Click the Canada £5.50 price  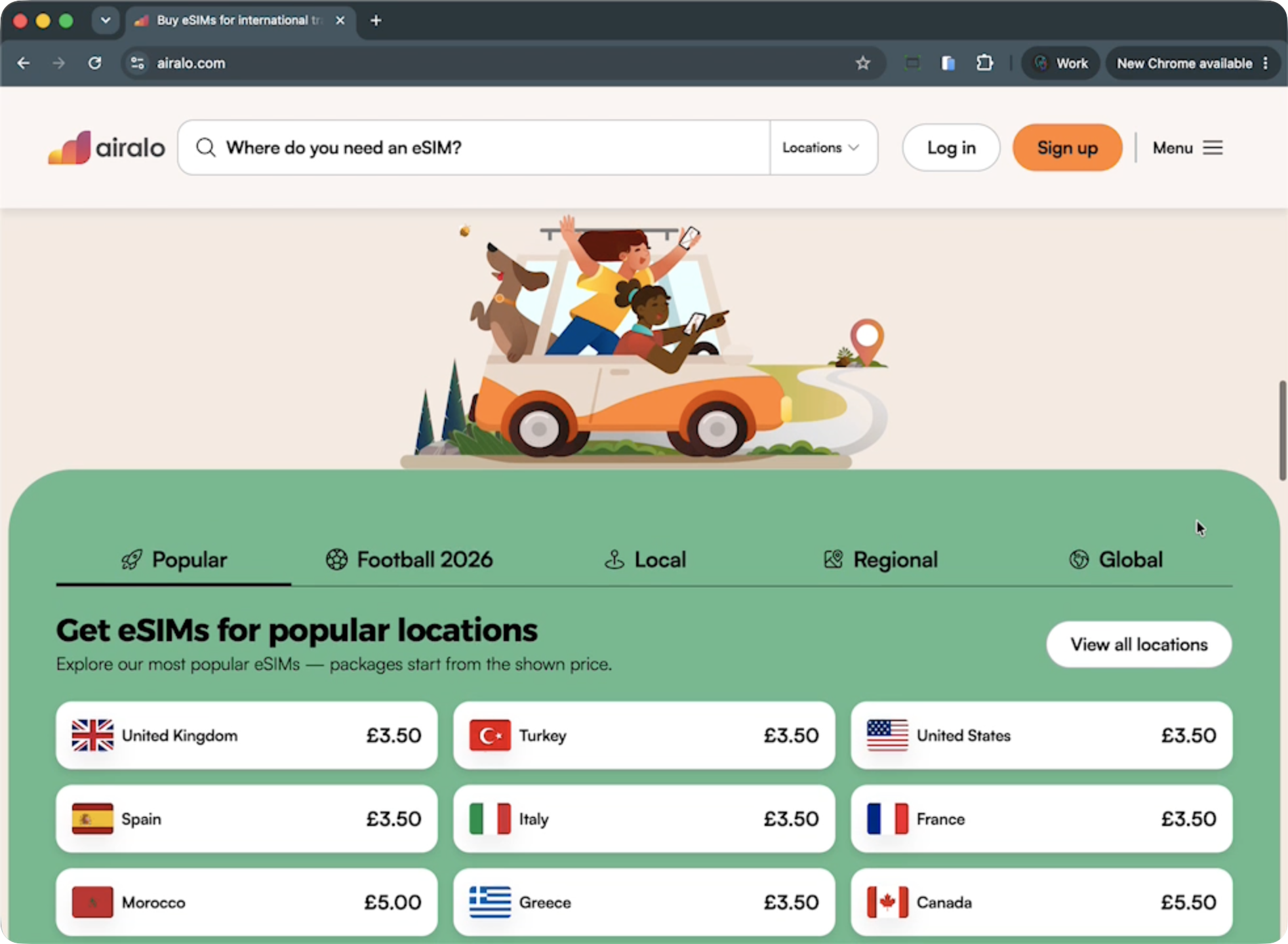pyautogui.click(x=1188, y=902)
